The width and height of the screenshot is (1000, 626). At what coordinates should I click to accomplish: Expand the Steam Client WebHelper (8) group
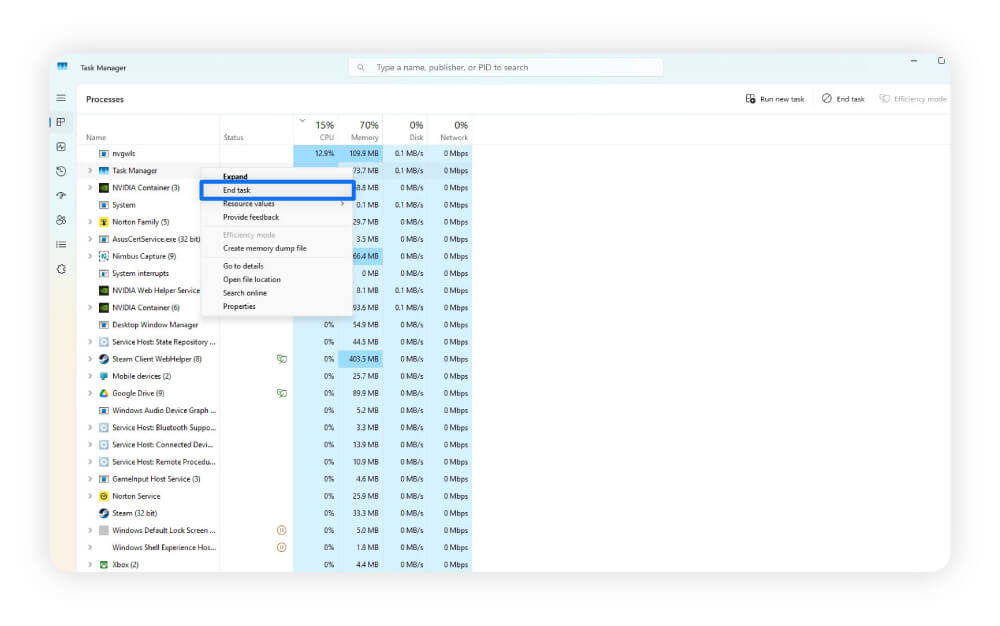pyautogui.click(x=90, y=359)
